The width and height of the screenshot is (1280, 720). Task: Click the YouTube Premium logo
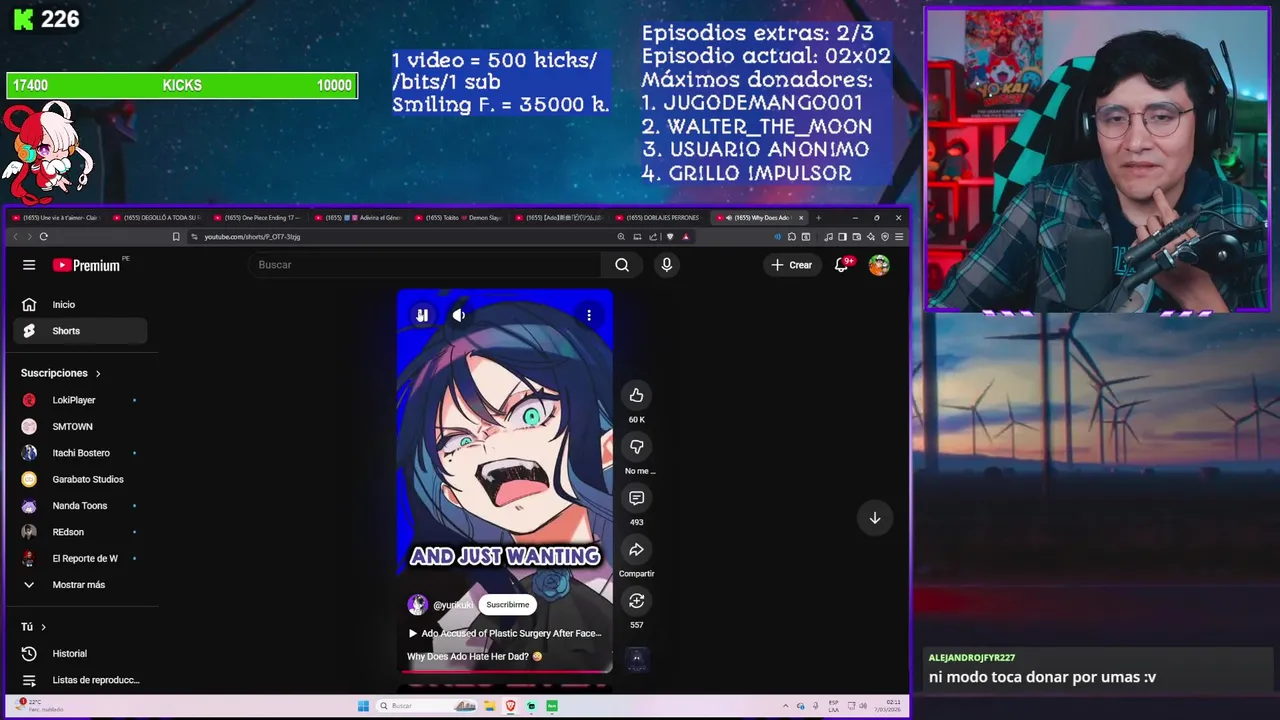(87, 265)
